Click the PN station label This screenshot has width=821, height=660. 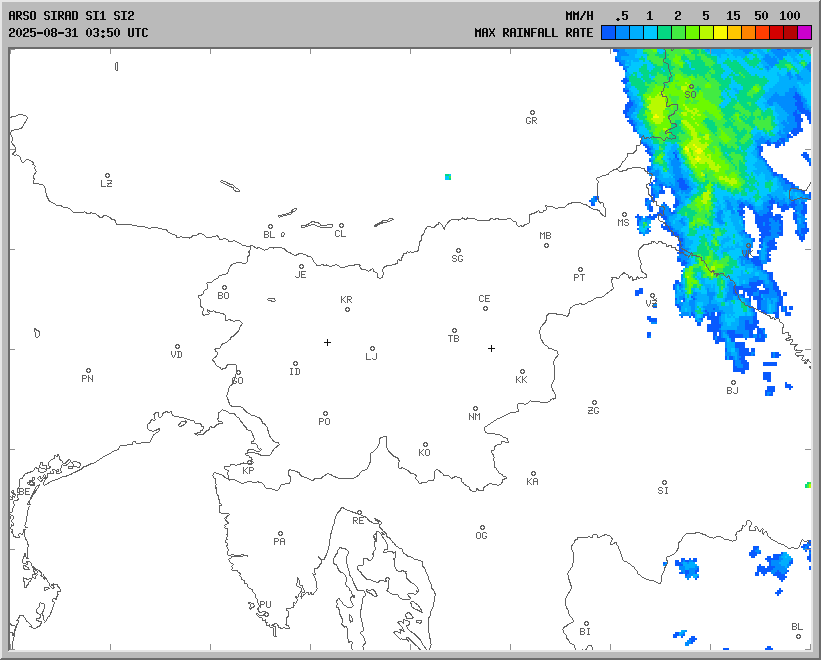(87, 378)
